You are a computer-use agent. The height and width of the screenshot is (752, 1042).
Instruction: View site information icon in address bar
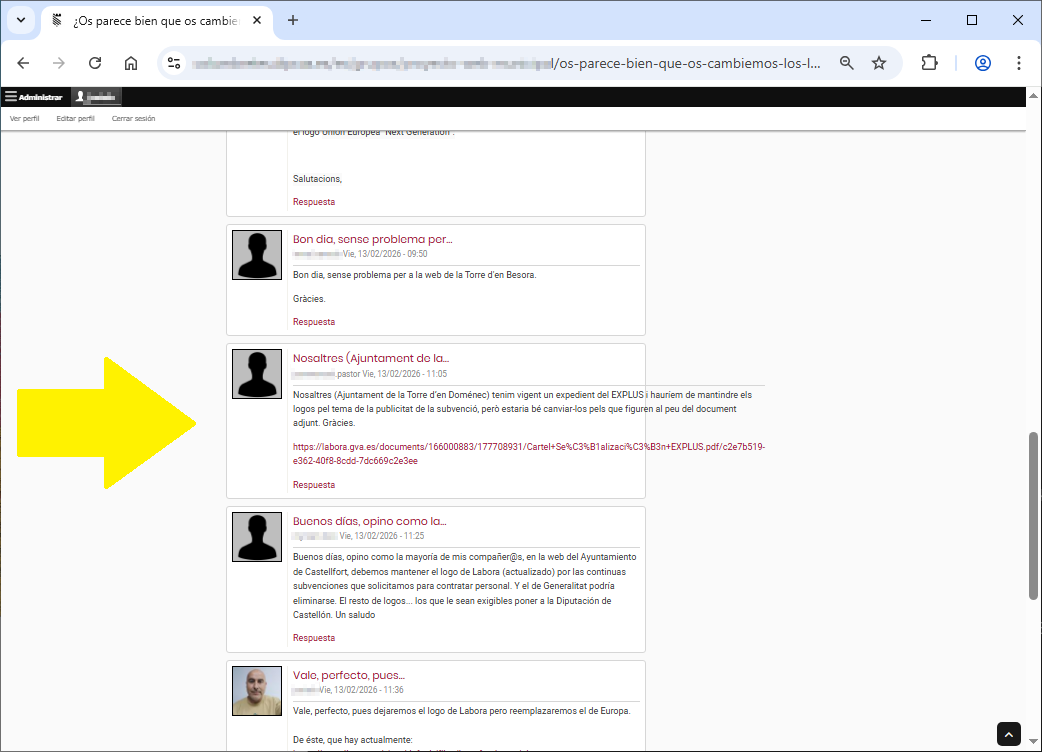[174, 63]
